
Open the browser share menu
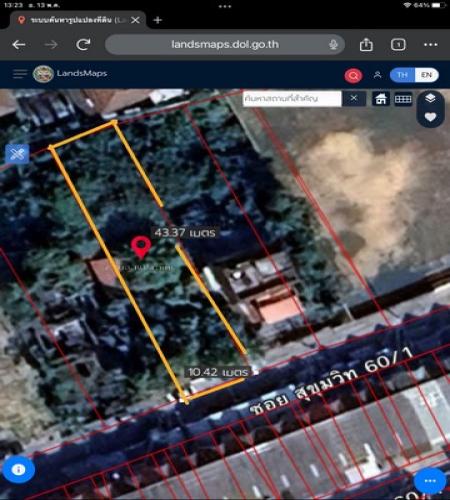pyautogui.click(x=366, y=44)
